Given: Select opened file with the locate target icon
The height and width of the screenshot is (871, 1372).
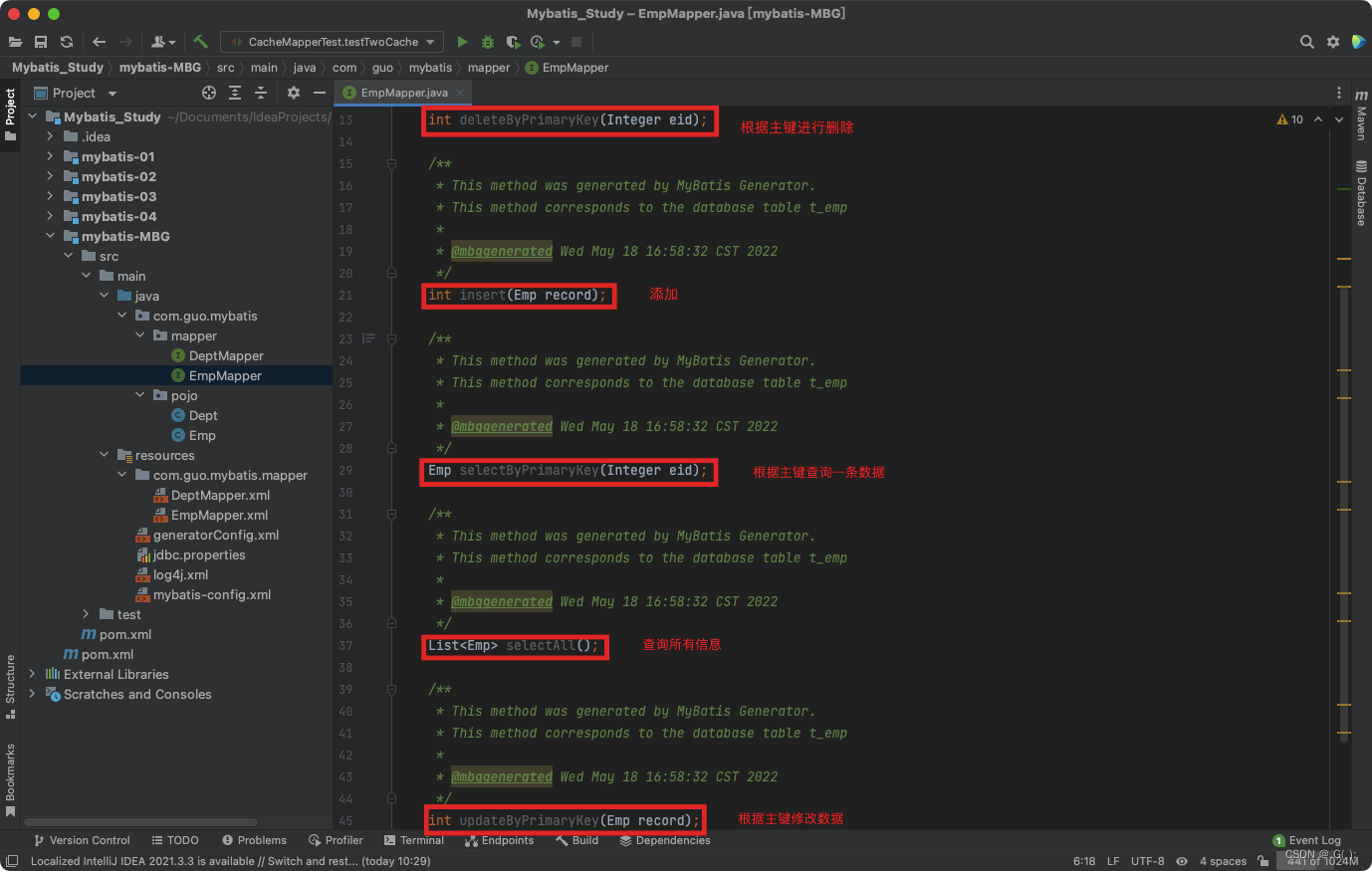Looking at the screenshot, I should point(209,93).
